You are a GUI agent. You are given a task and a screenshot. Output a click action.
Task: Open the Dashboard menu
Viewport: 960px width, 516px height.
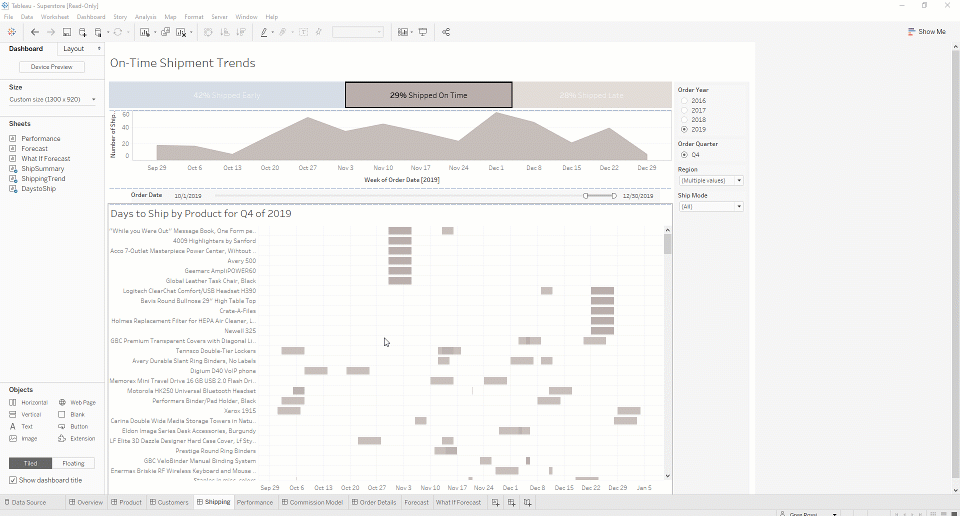[x=91, y=17]
